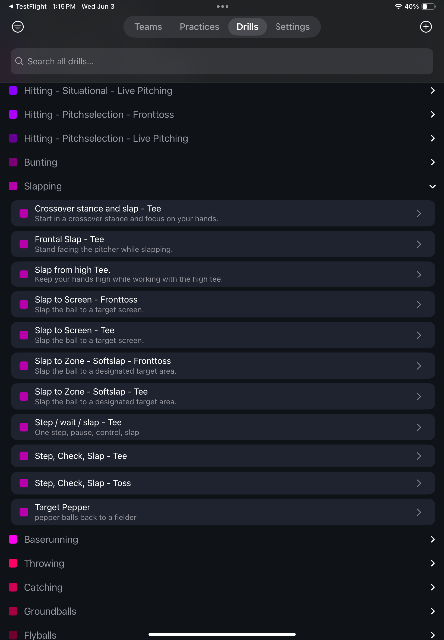Viewport: 444px width, 640px height.
Task: Open chevron for Slap from high Tee
Action: coord(419,274)
